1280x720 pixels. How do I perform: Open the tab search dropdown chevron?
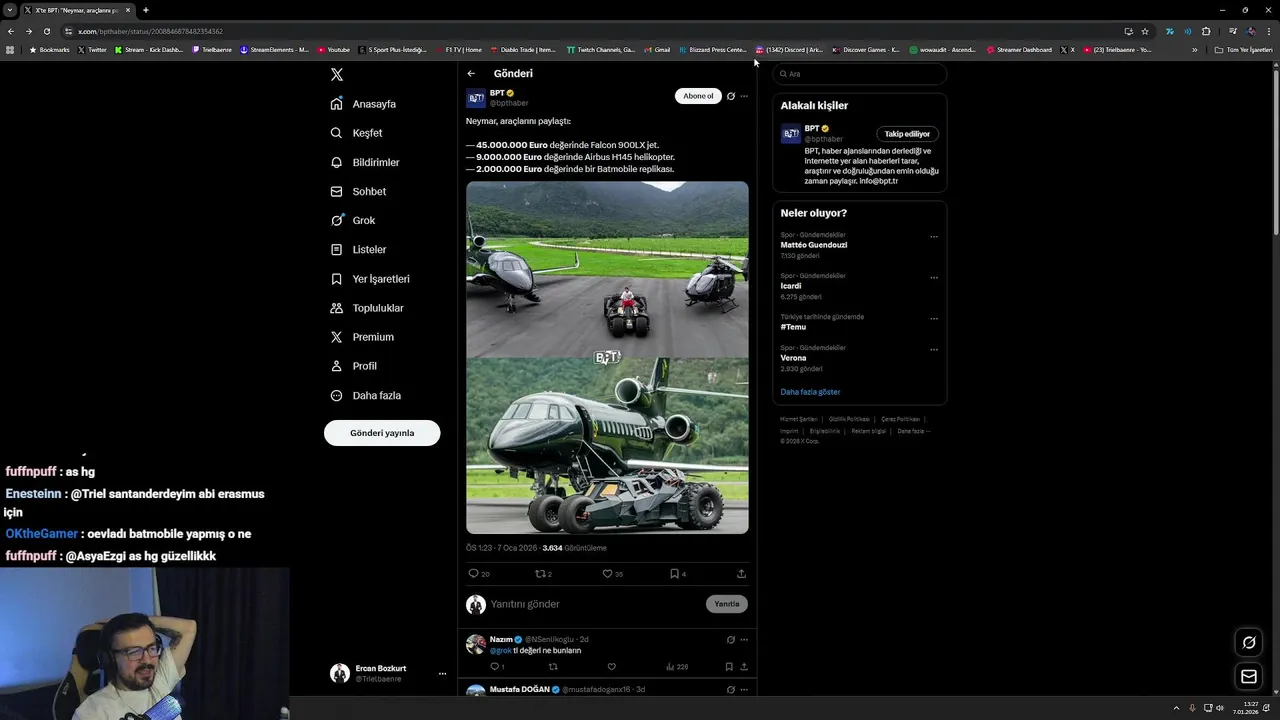(10, 10)
